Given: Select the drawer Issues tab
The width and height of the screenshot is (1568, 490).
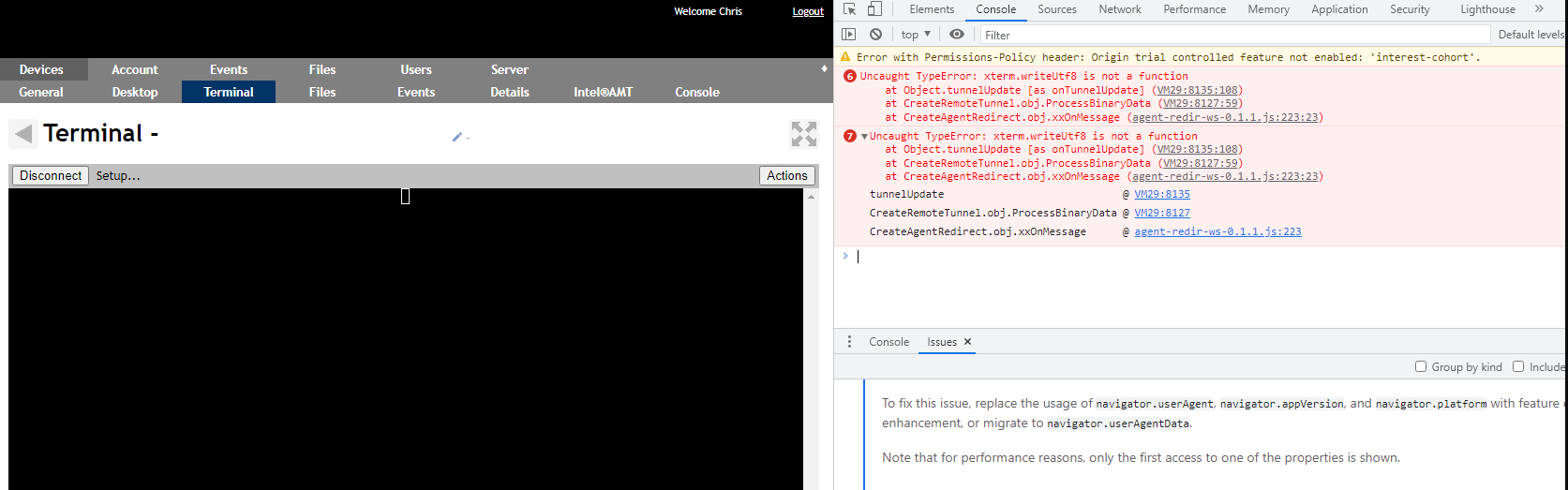Looking at the screenshot, I should tap(942, 342).
